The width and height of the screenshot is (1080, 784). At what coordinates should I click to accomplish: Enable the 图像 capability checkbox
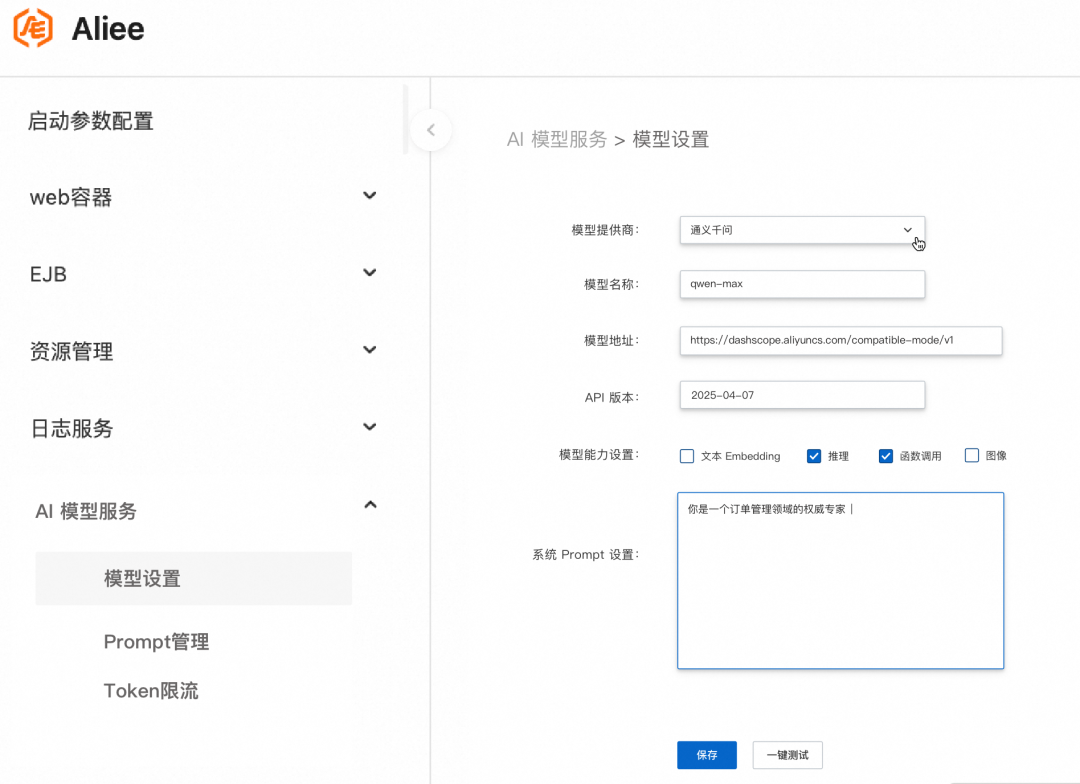click(971, 455)
